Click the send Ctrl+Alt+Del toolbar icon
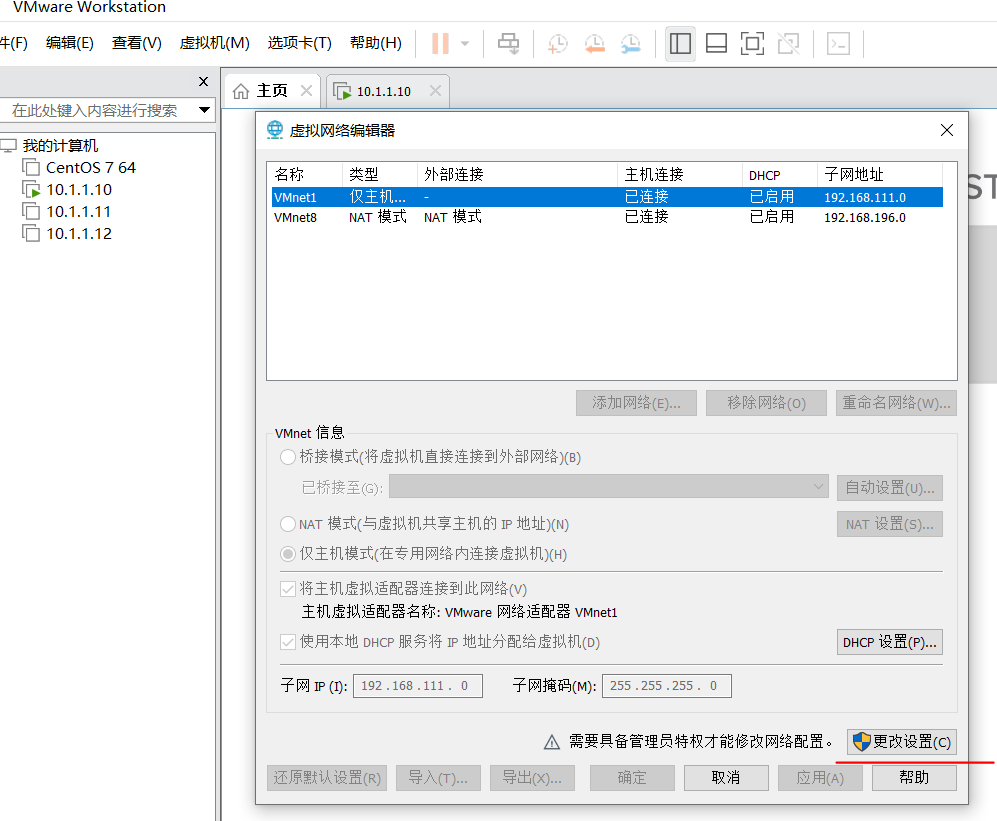The height and width of the screenshot is (821, 997). 508,44
